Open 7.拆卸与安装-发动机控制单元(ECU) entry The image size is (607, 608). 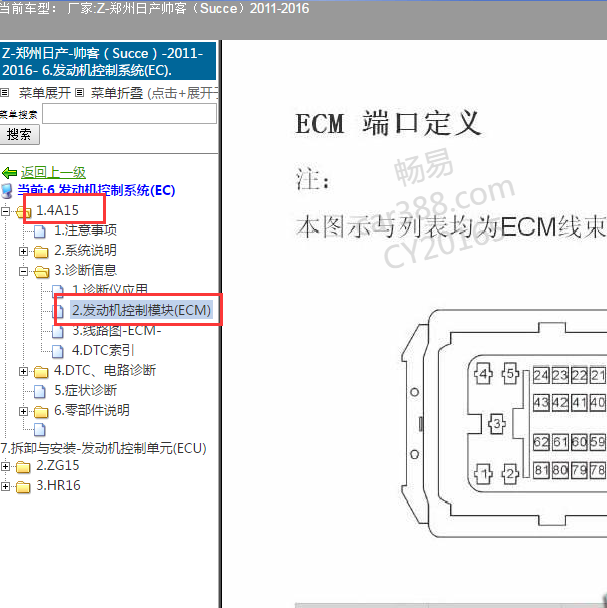click(104, 448)
